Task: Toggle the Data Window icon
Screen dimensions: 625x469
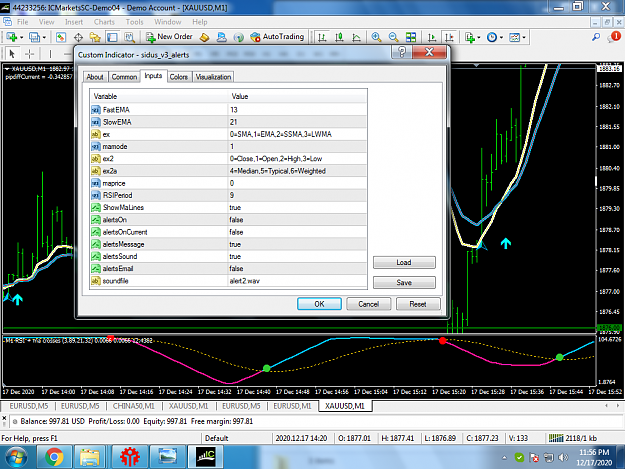Action: tap(78, 37)
